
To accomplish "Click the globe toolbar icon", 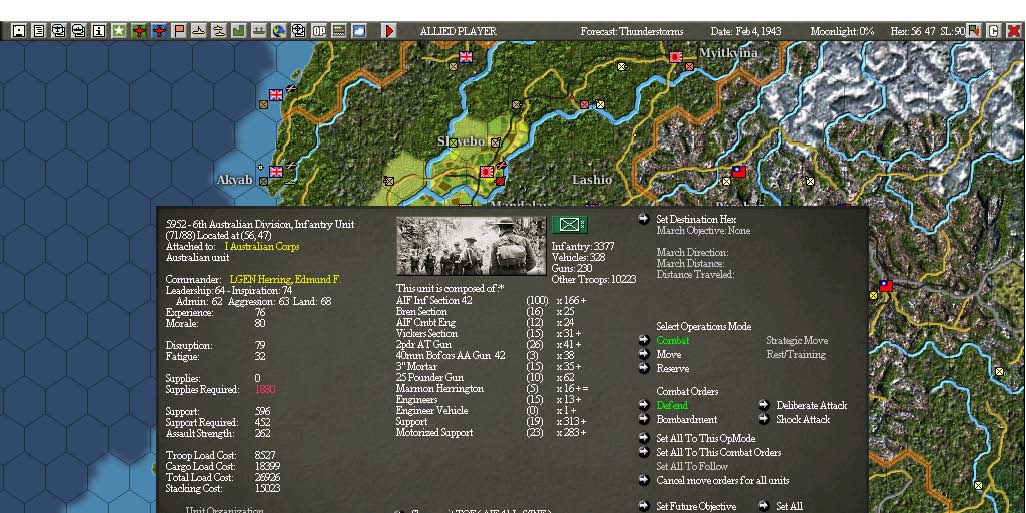I will (x=279, y=31).
